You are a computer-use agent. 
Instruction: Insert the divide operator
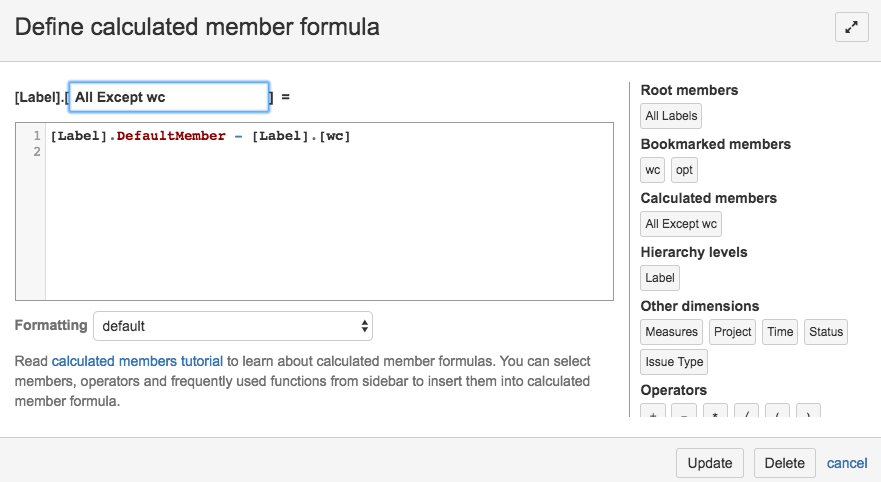pos(746,412)
